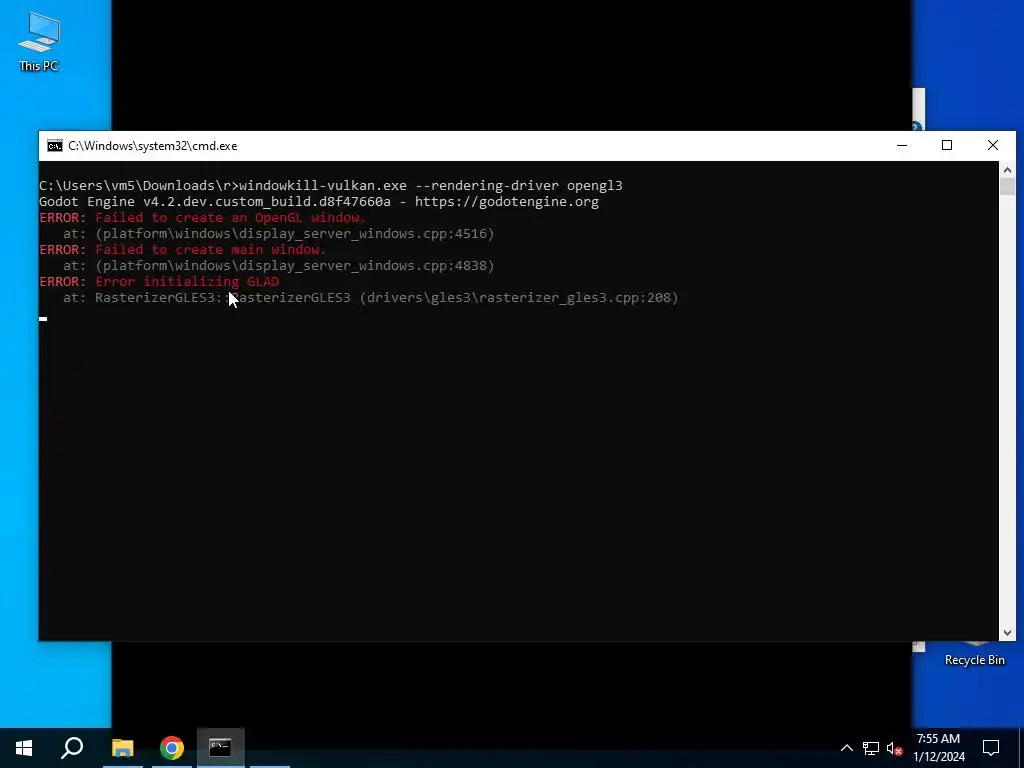The width and height of the screenshot is (1024, 768).
Task: Show hidden system tray icons
Action: (x=846, y=748)
